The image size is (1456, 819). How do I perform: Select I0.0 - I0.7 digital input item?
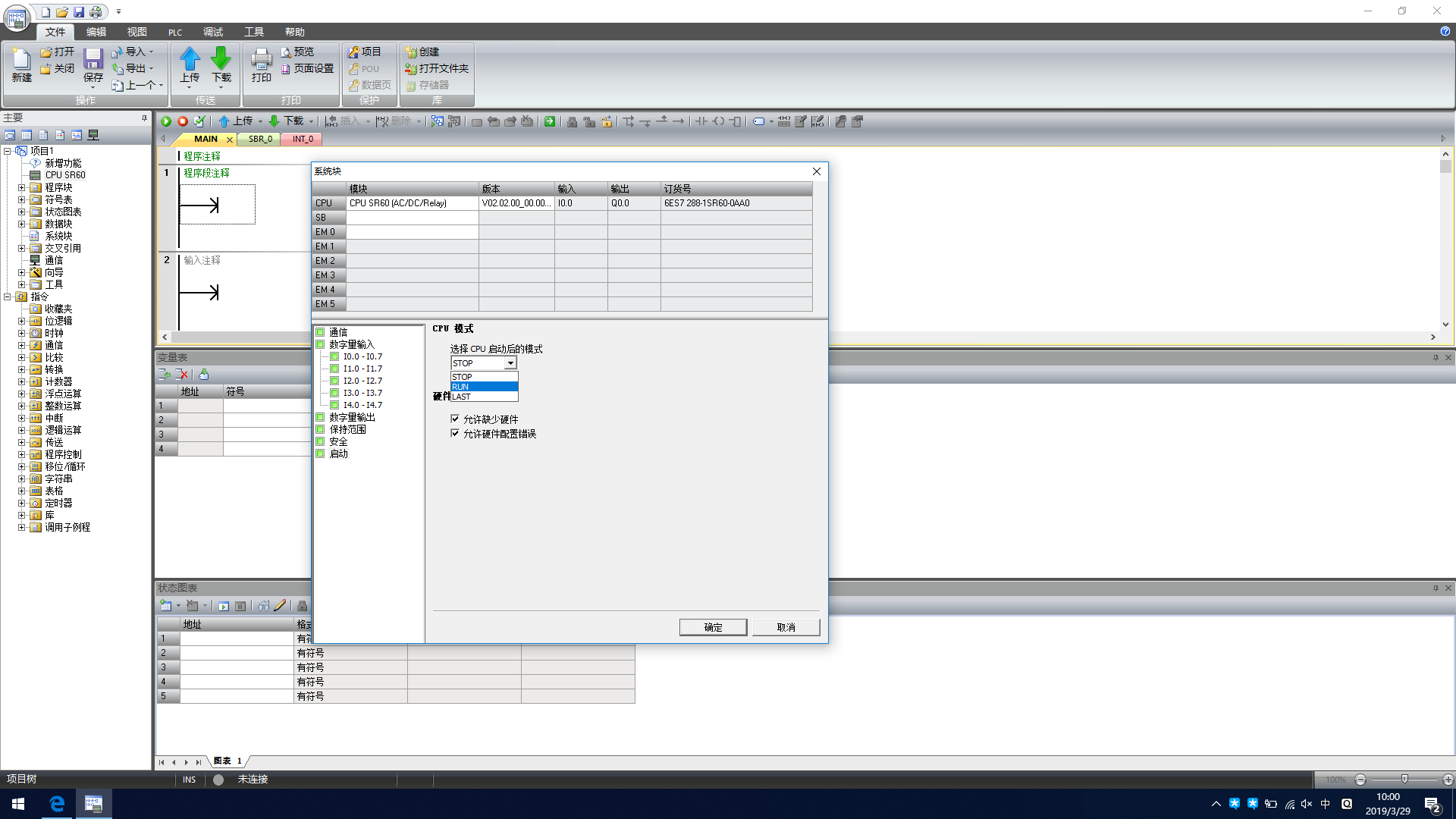tap(362, 356)
